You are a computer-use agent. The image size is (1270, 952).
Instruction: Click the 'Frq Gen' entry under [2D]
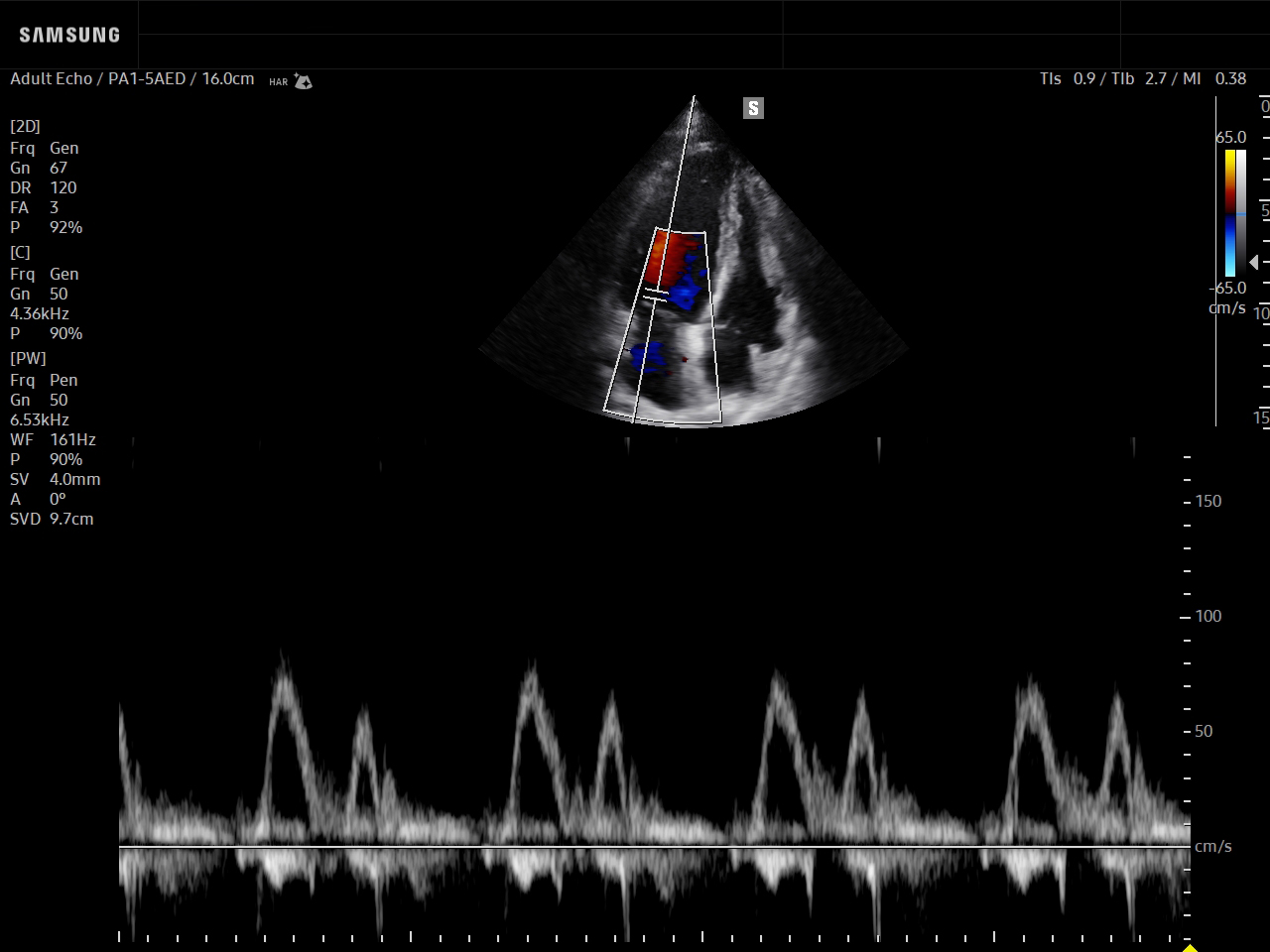tap(45, 148)
